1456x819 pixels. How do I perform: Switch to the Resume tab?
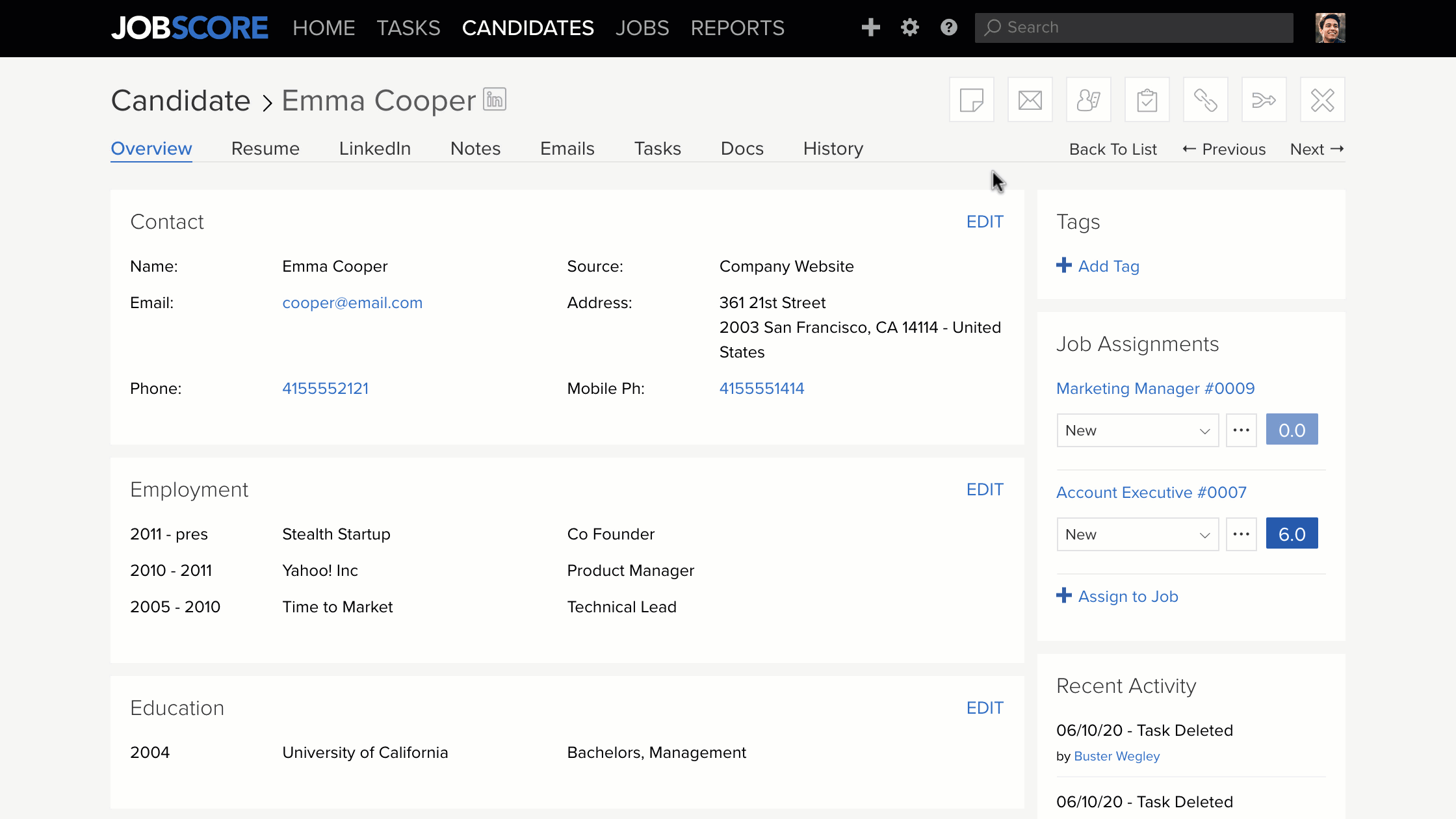coord(265,148)
